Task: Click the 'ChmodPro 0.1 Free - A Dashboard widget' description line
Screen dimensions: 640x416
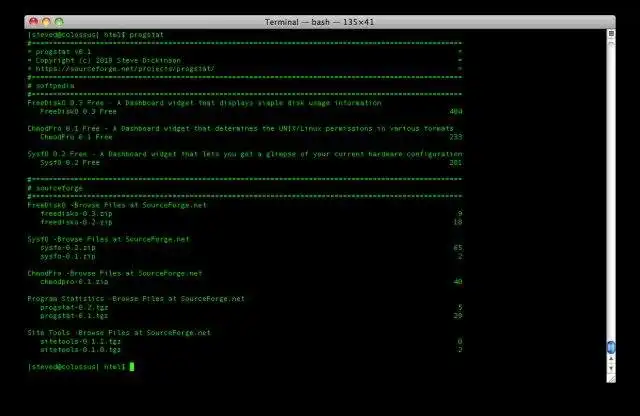Action: point(240,129)
